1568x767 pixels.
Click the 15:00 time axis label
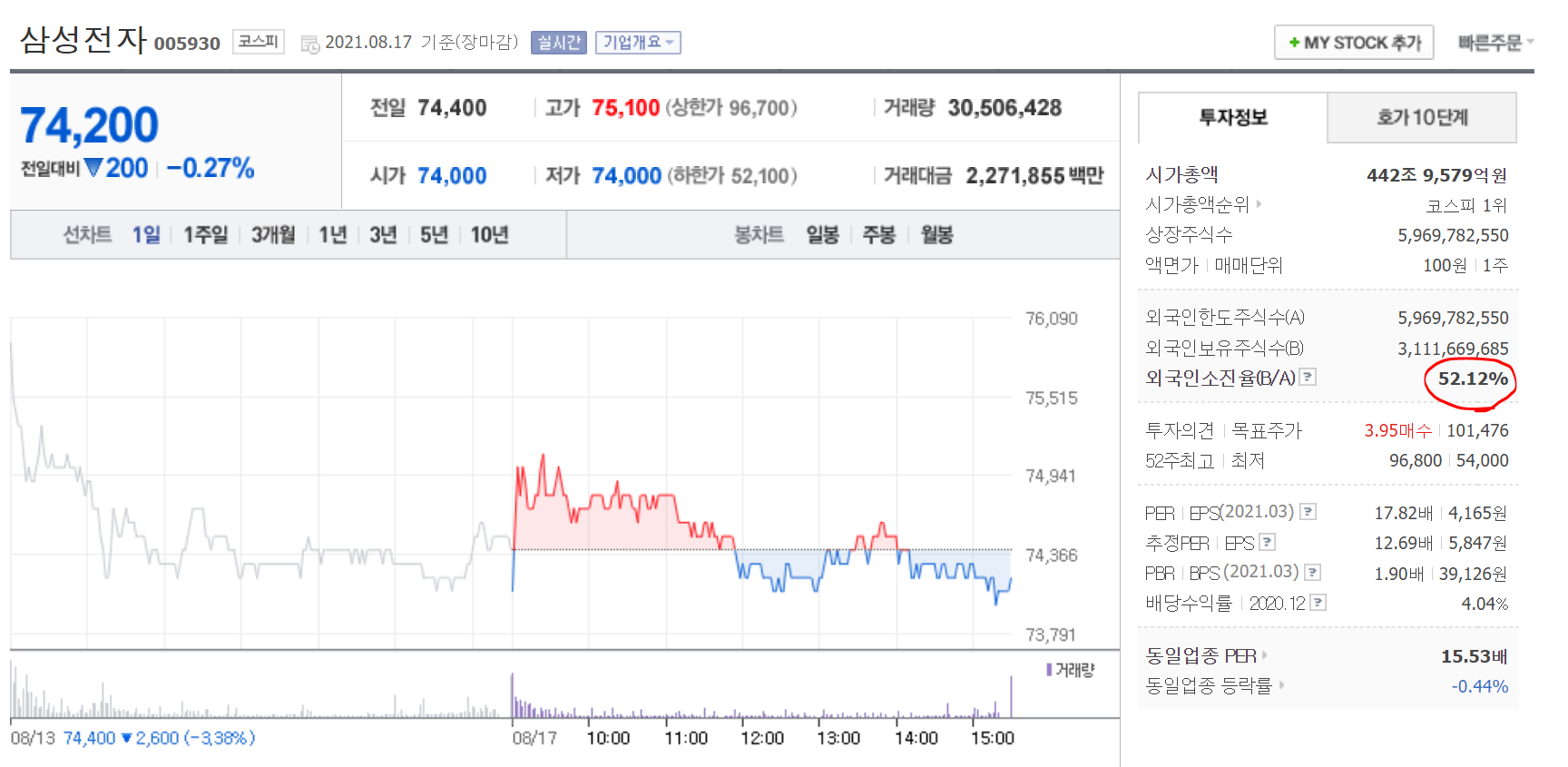click(993, 738)
